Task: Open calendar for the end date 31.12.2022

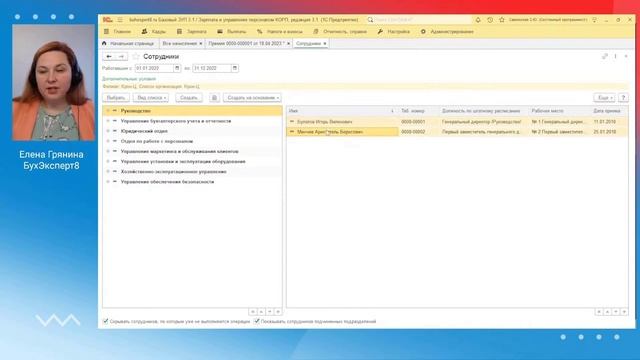Action: coord(235,68)
